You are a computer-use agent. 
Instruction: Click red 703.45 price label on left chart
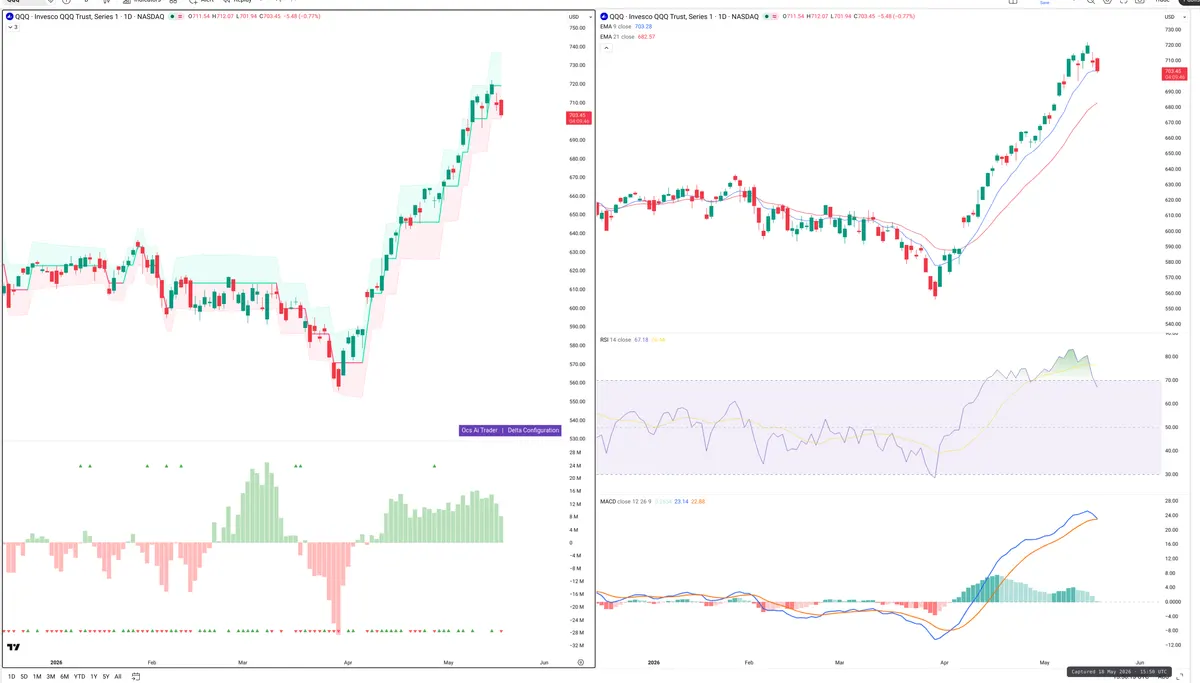[577, 117]
